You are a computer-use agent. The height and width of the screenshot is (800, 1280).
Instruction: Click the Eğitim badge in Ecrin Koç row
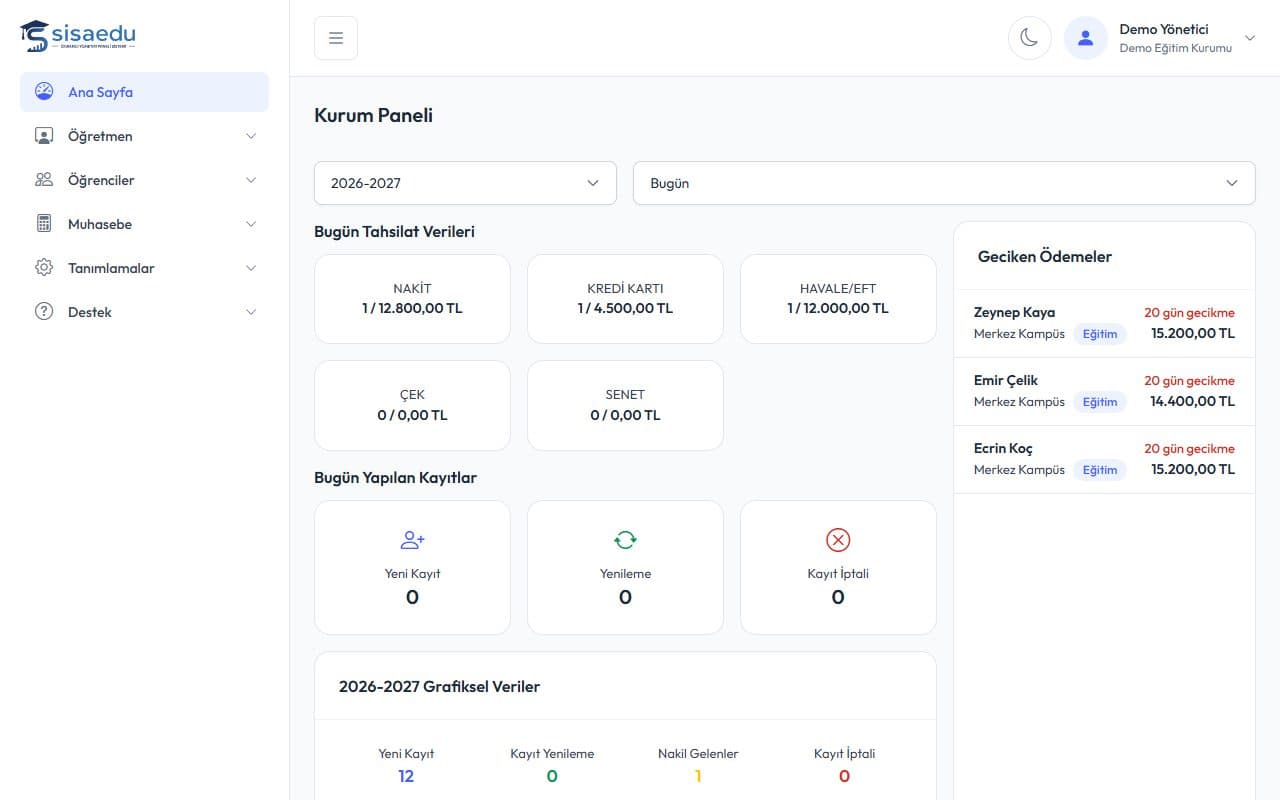[x=1100, y=470]
